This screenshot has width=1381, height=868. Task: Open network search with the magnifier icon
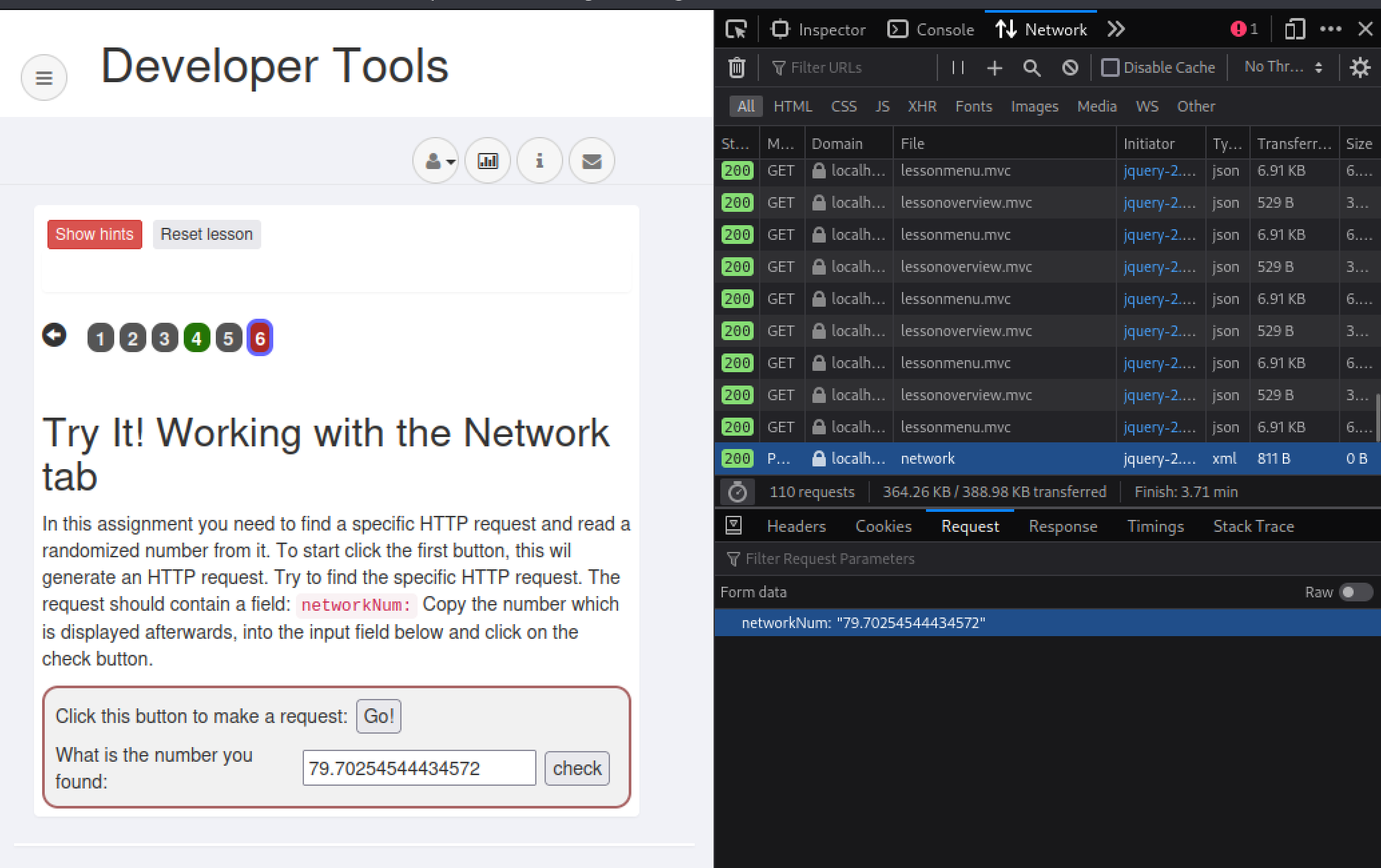click(x=1032, y=67)
